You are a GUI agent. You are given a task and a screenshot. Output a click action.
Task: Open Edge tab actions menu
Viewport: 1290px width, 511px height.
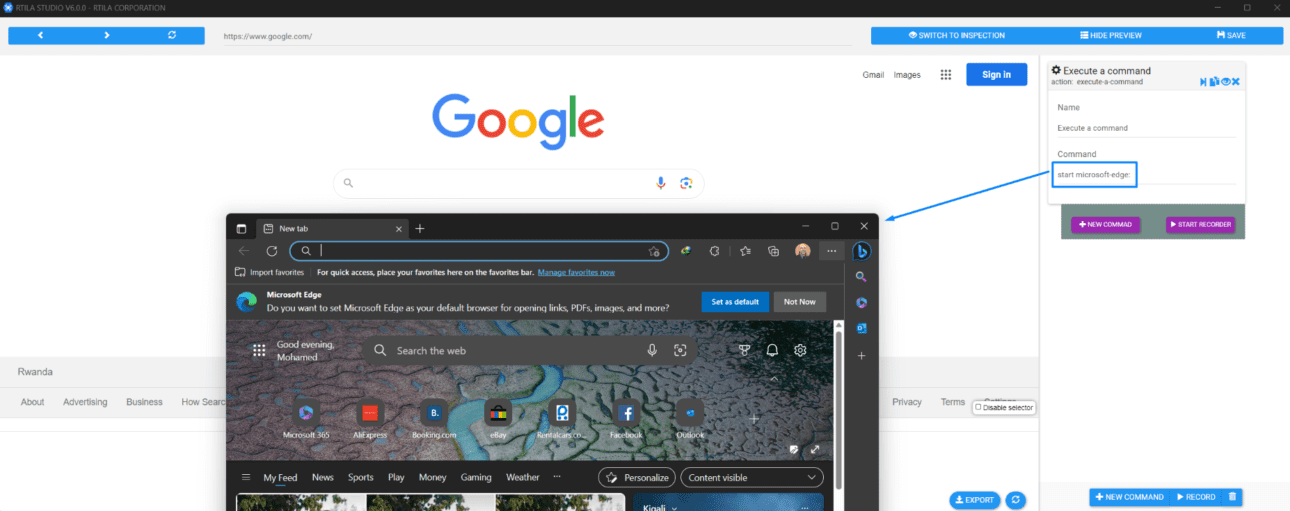click(x=241, y=228)
